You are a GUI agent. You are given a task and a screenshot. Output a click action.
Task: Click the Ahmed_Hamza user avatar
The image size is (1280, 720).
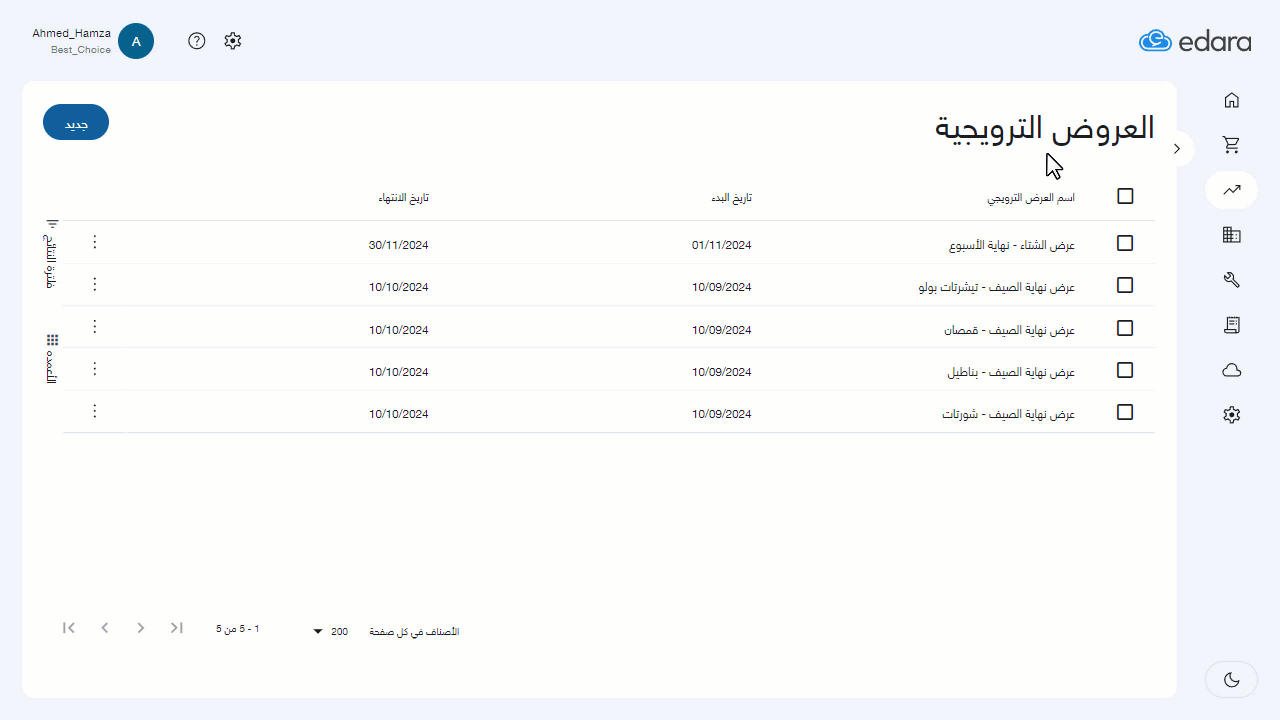pos(136,41)
